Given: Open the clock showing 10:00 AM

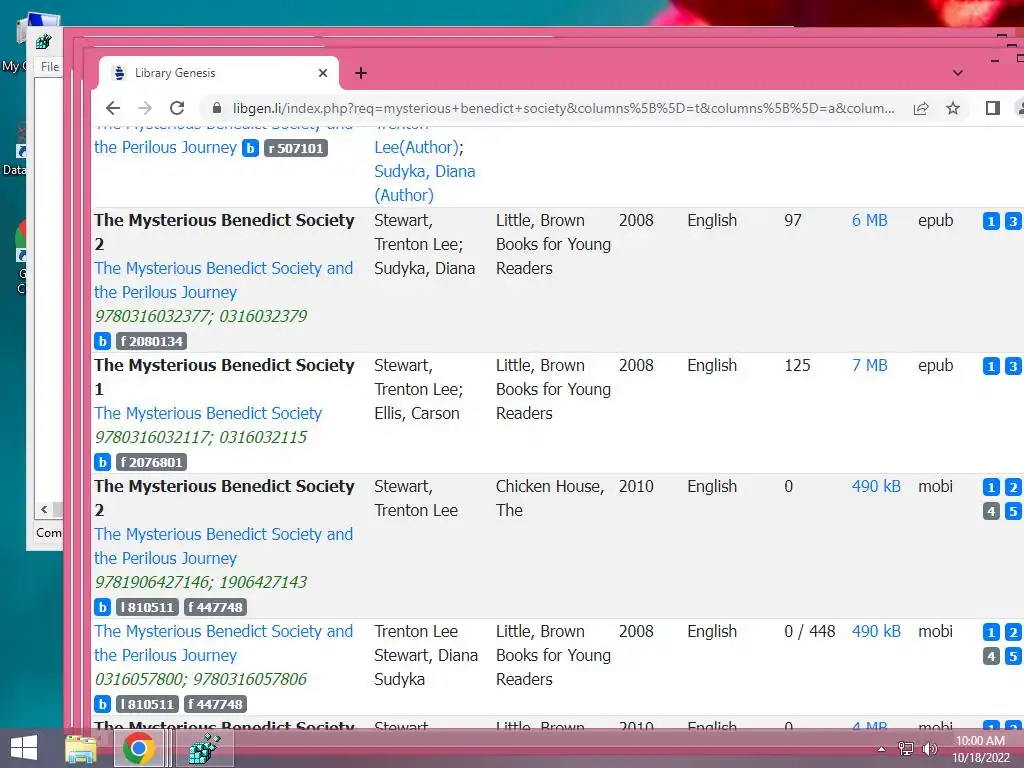Looking at the screenshot, I should point(980,749).
